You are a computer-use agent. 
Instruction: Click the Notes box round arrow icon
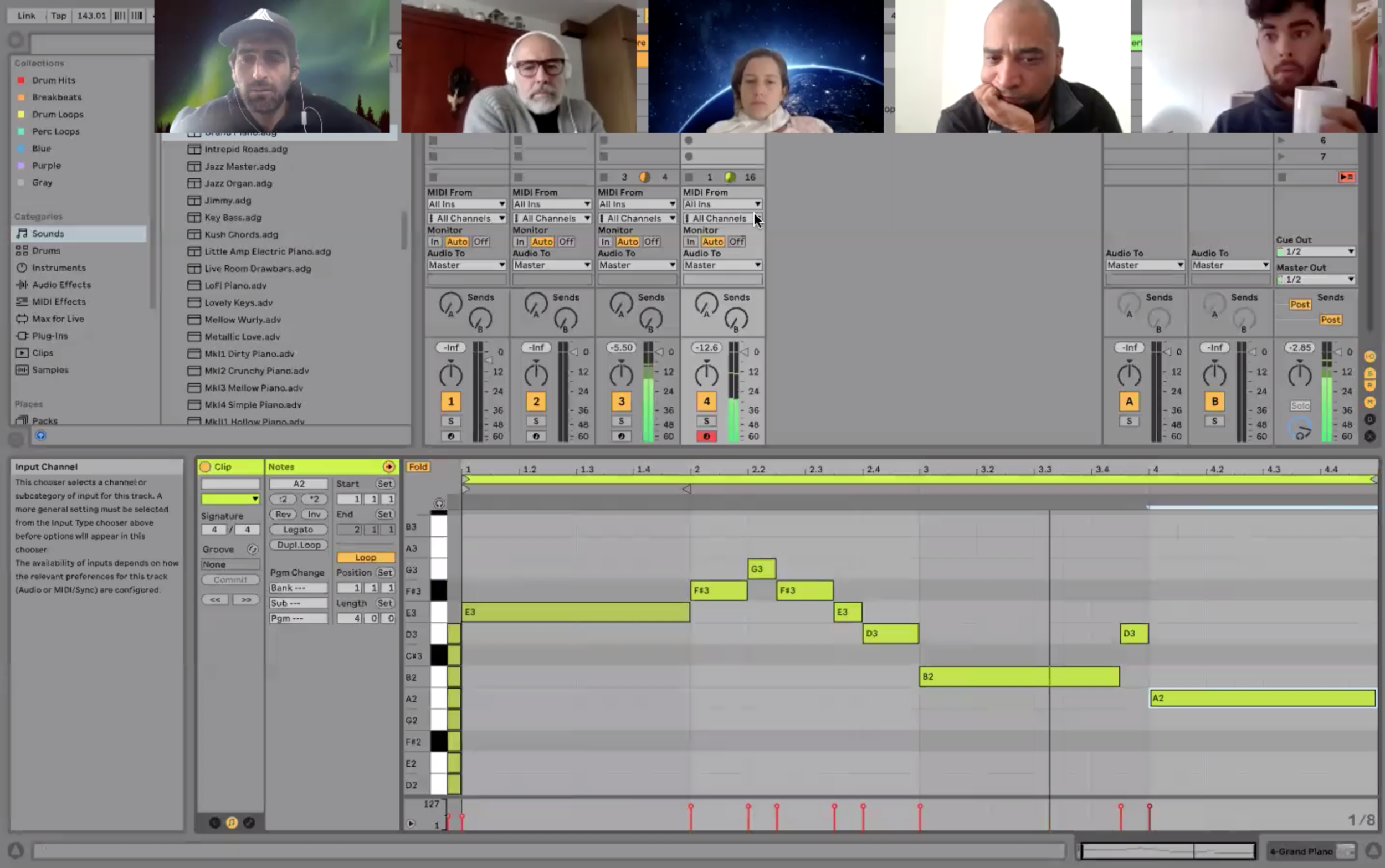point(389,467)
